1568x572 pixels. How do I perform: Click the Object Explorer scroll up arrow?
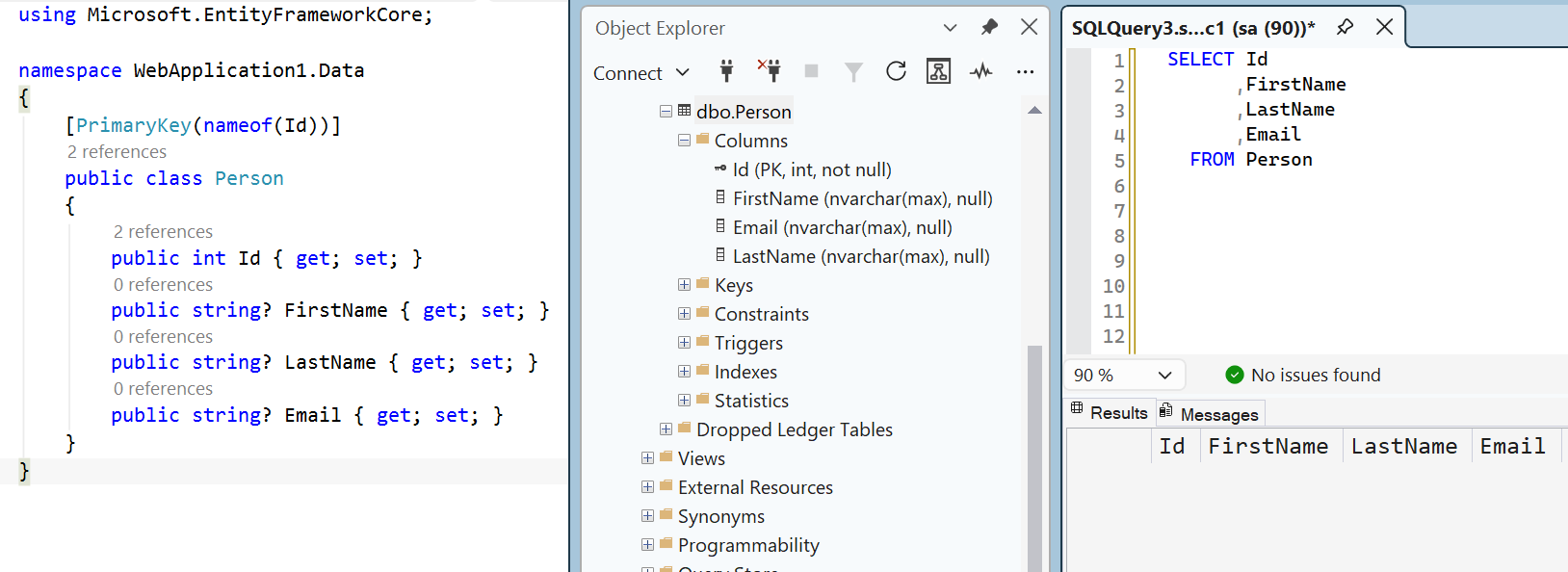click(1034, 111)
